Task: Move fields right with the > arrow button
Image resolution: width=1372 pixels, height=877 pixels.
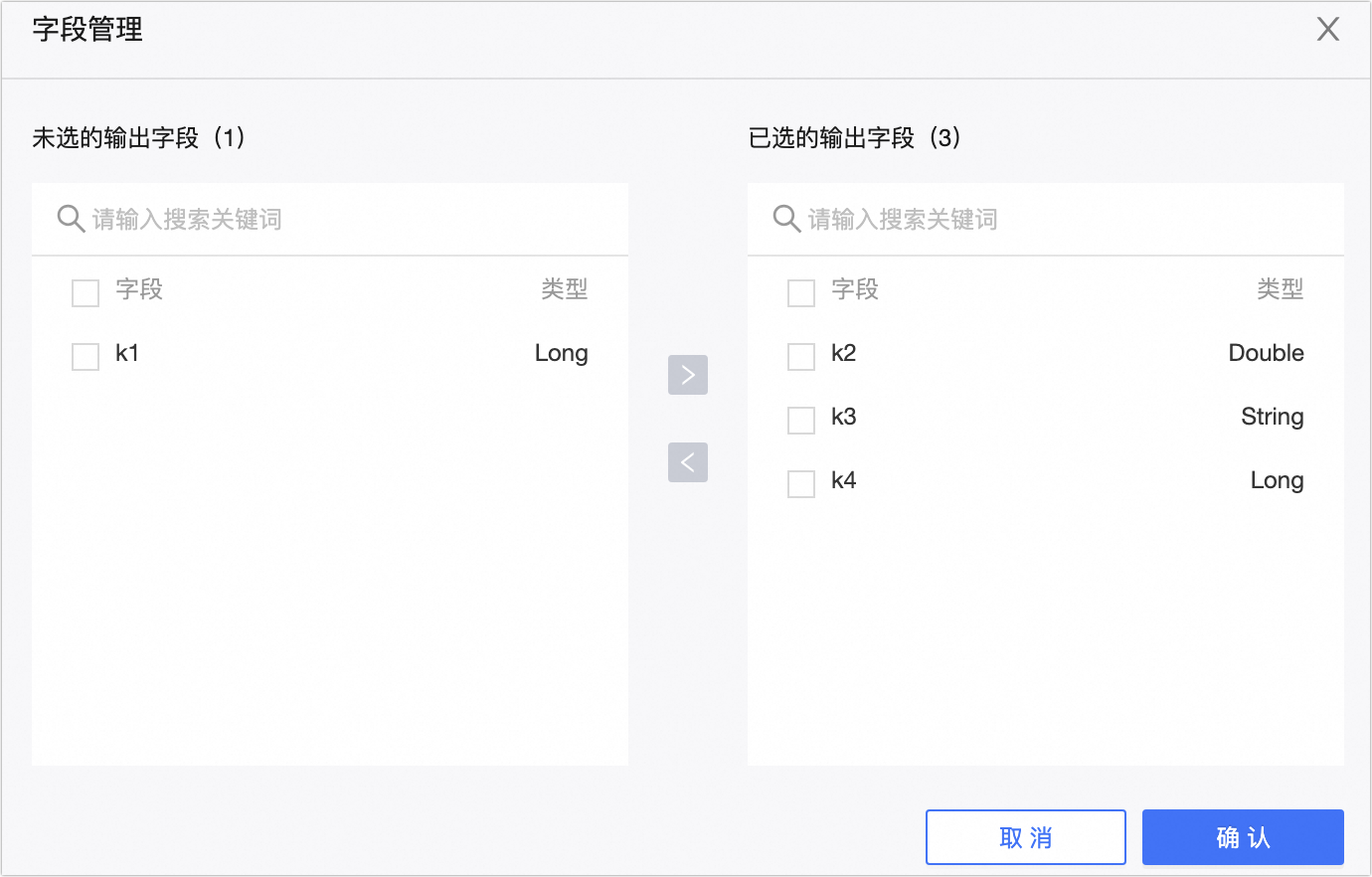Action: pyautogui.click(x=688, y=375)
